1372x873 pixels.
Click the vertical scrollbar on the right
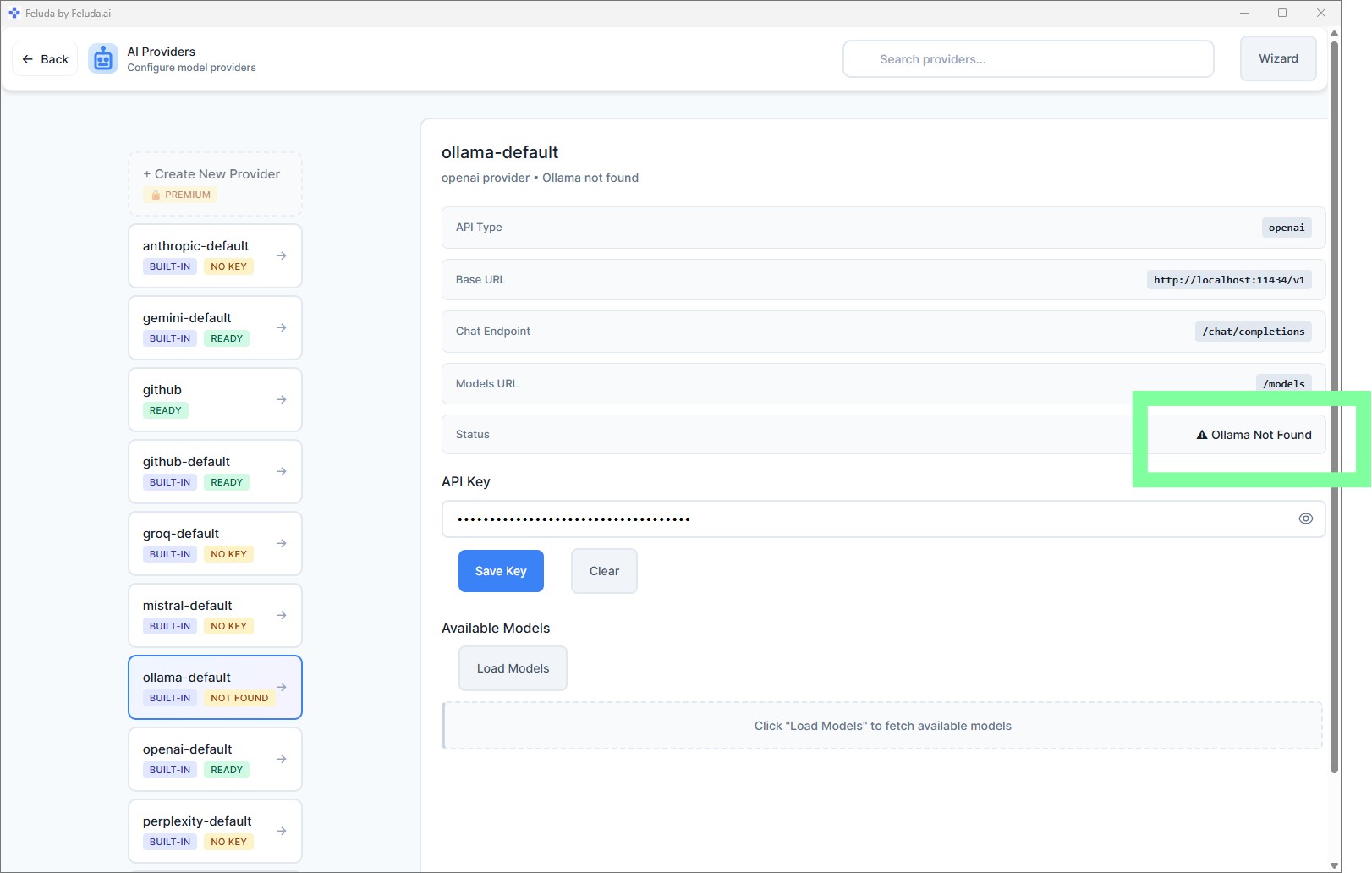(x=1334, y=406)
